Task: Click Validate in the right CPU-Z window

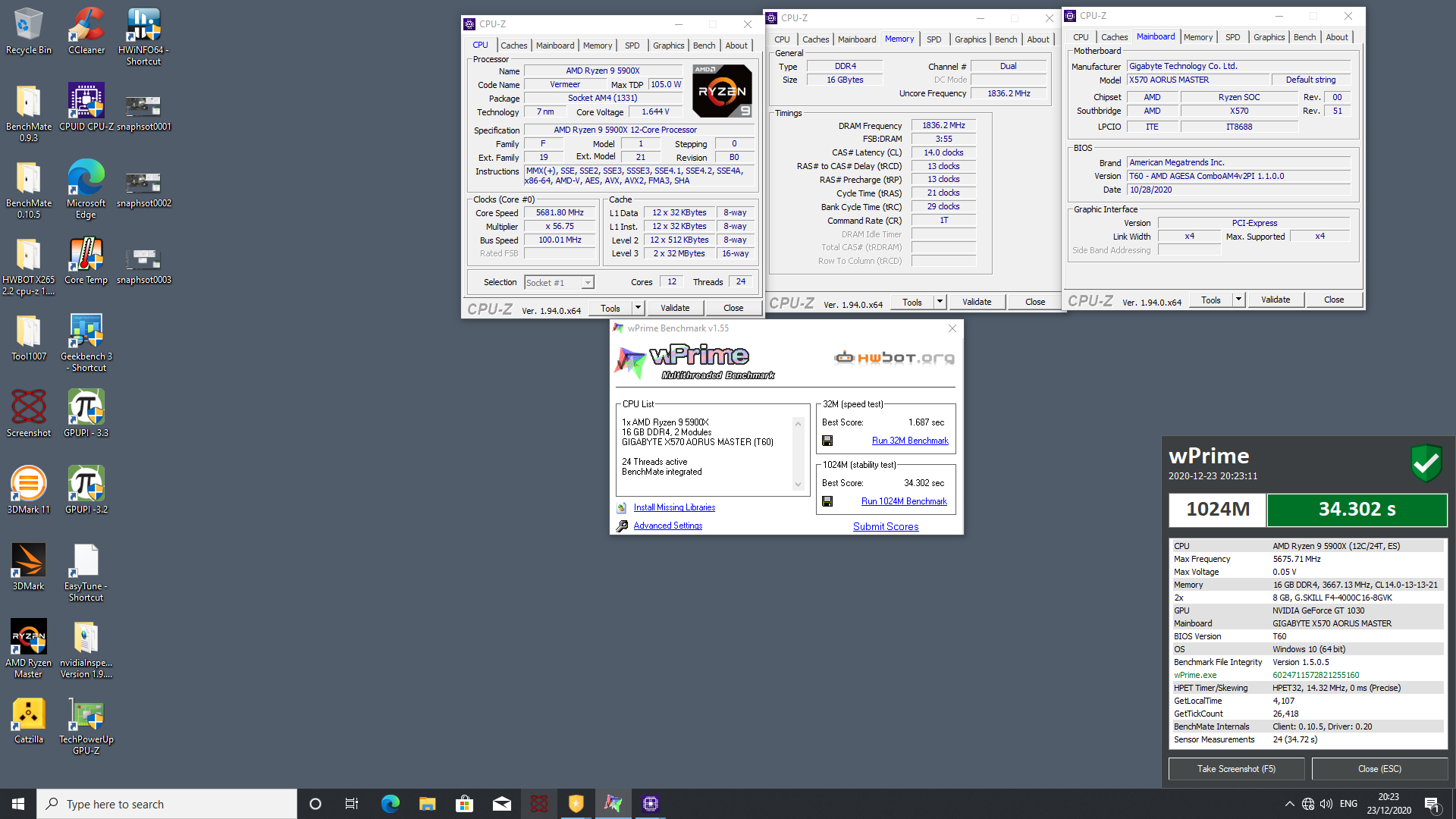Action: coord(1276,300)
